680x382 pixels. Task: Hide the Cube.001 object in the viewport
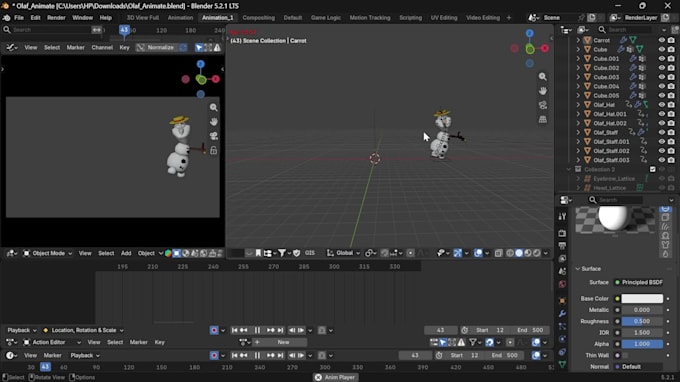tap(661, 59)
